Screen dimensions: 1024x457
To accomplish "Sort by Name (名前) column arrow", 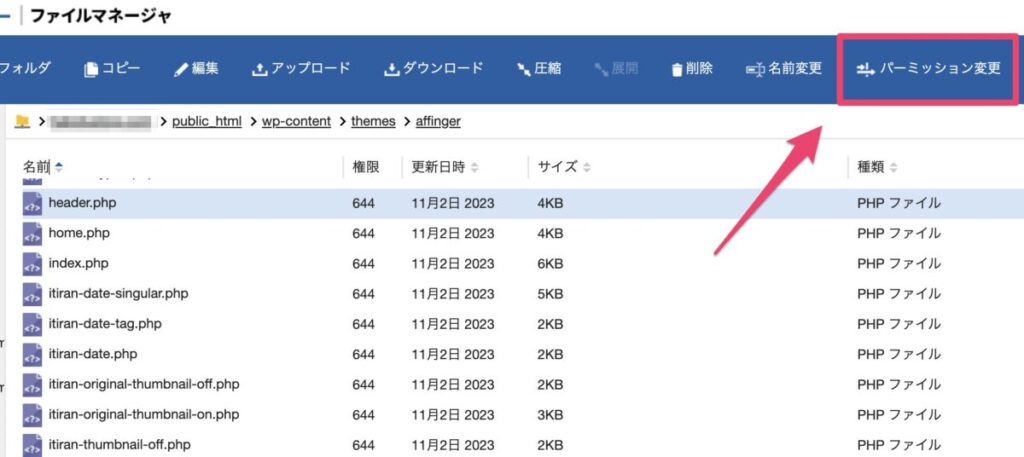I will click(59, 166).
